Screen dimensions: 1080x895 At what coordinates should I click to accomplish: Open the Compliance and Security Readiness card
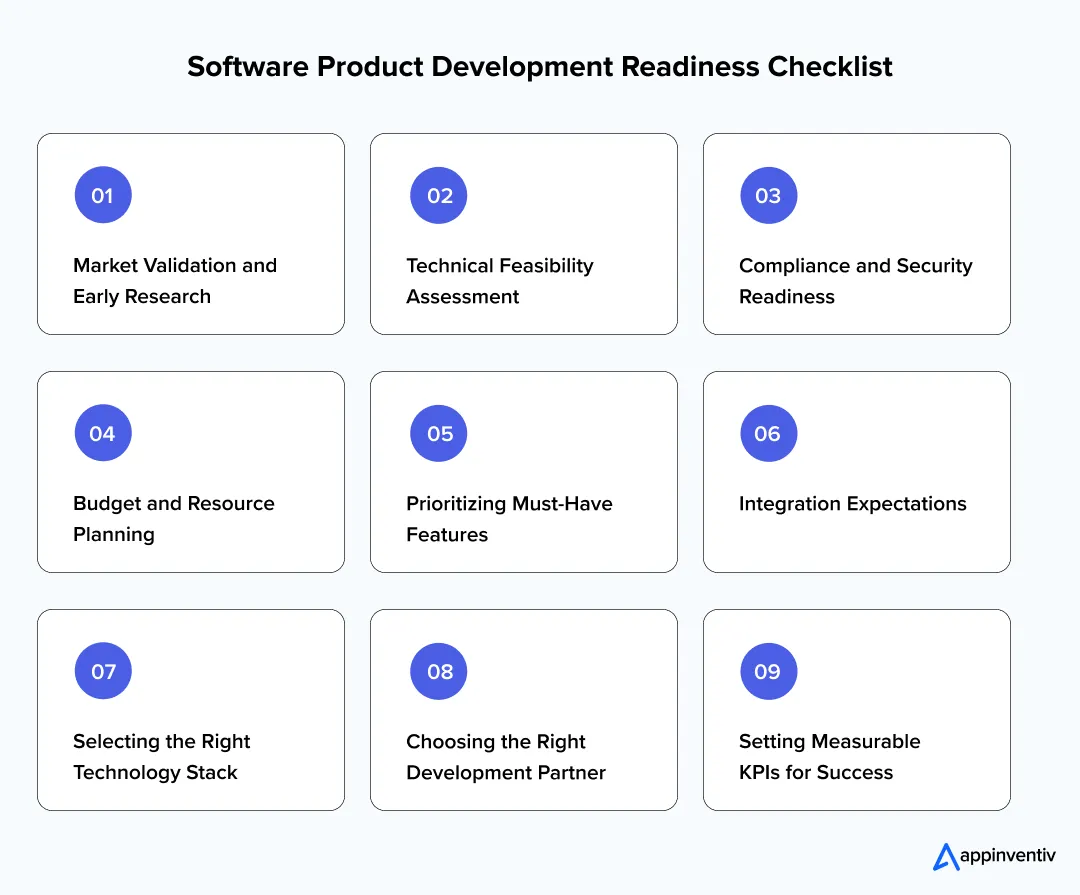[x=856, y=233]
